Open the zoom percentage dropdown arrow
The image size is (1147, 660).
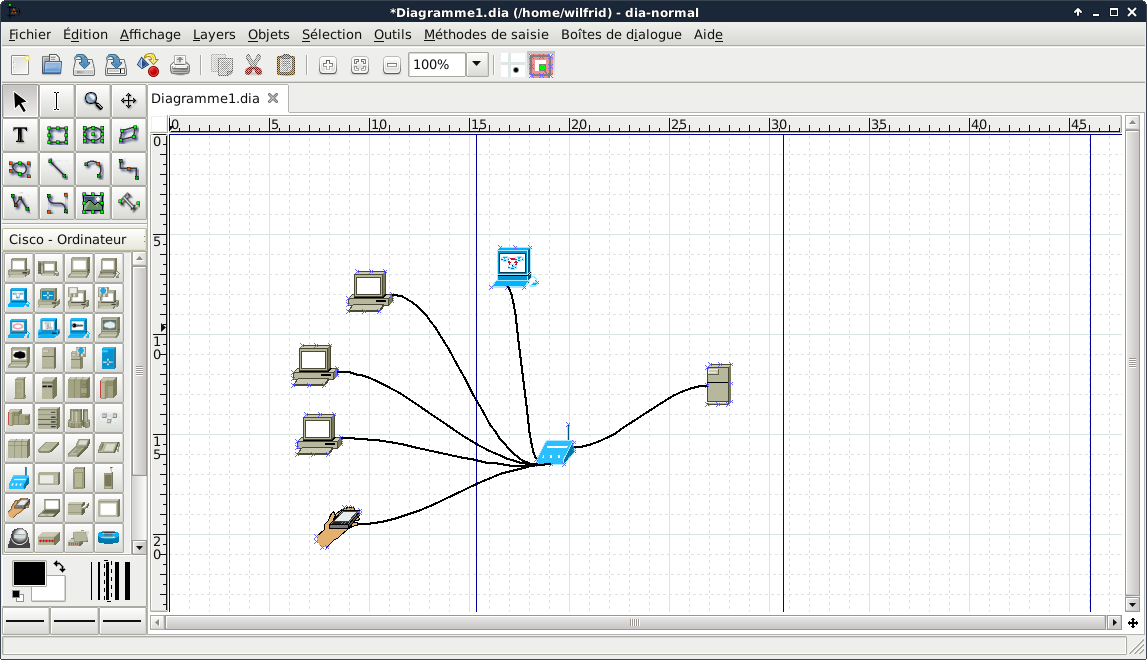pyautogui.click(x=477, y=65)
